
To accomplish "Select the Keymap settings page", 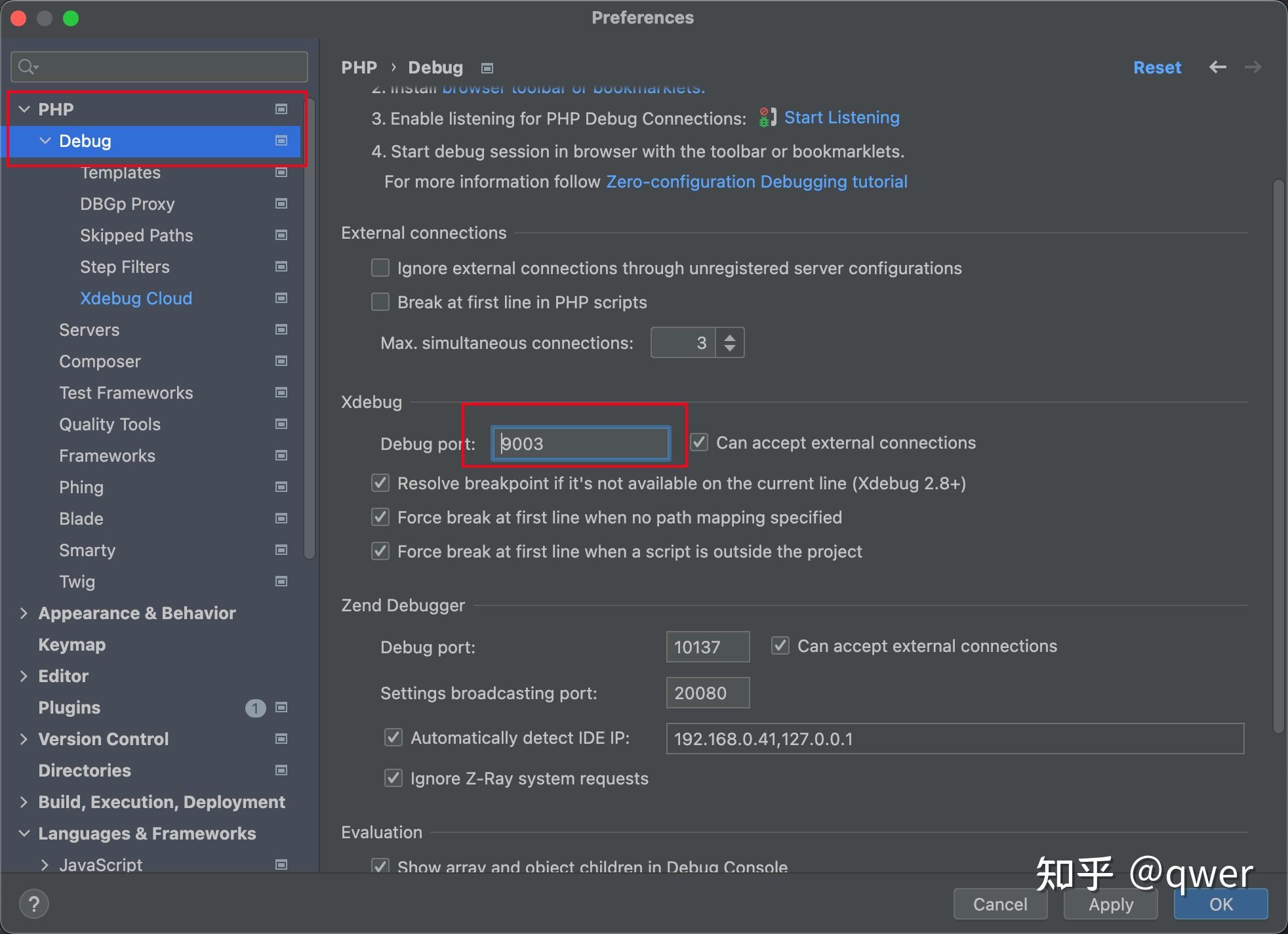I will tap(72, 644).
